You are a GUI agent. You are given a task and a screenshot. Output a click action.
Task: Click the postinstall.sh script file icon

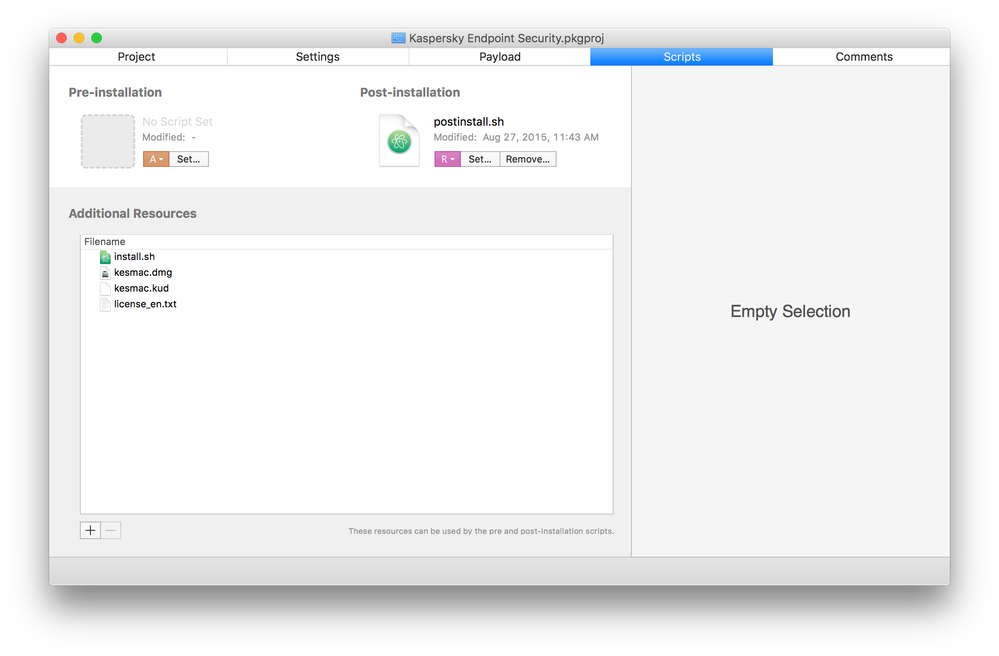(399, 141)
